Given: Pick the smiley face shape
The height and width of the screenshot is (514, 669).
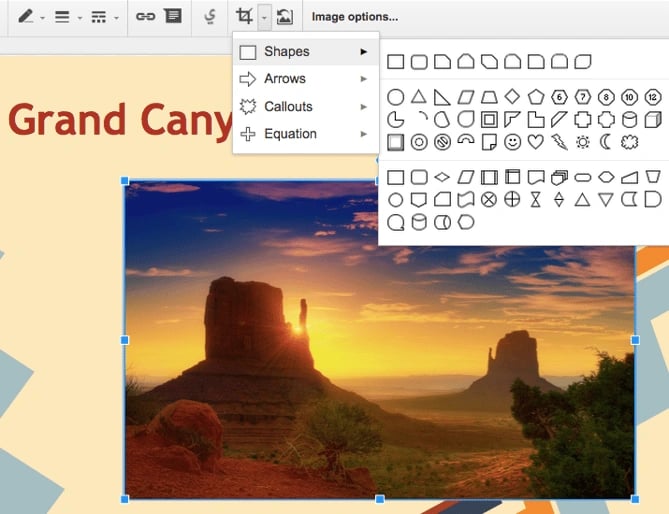Looking at the screenshot, I should (x=512, y=142).
